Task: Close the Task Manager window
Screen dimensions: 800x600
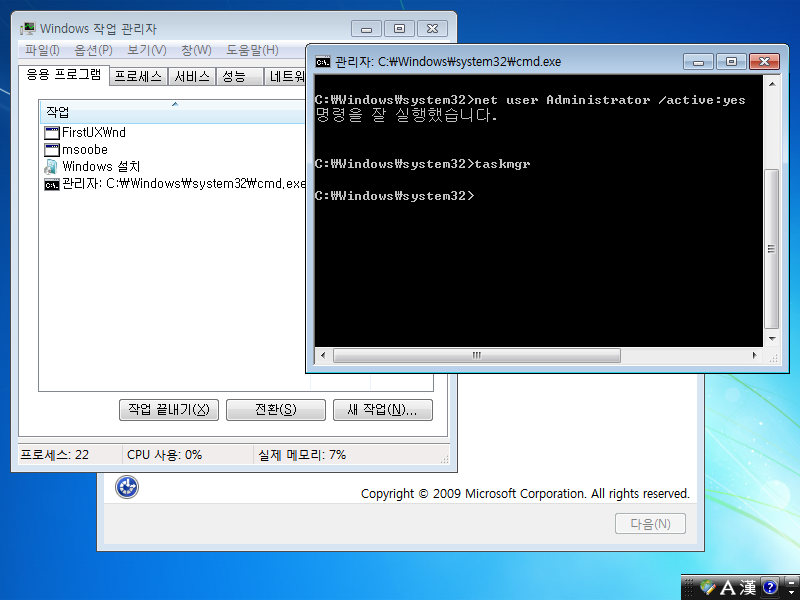Action: pyautogui.click(x=432, y=29)
